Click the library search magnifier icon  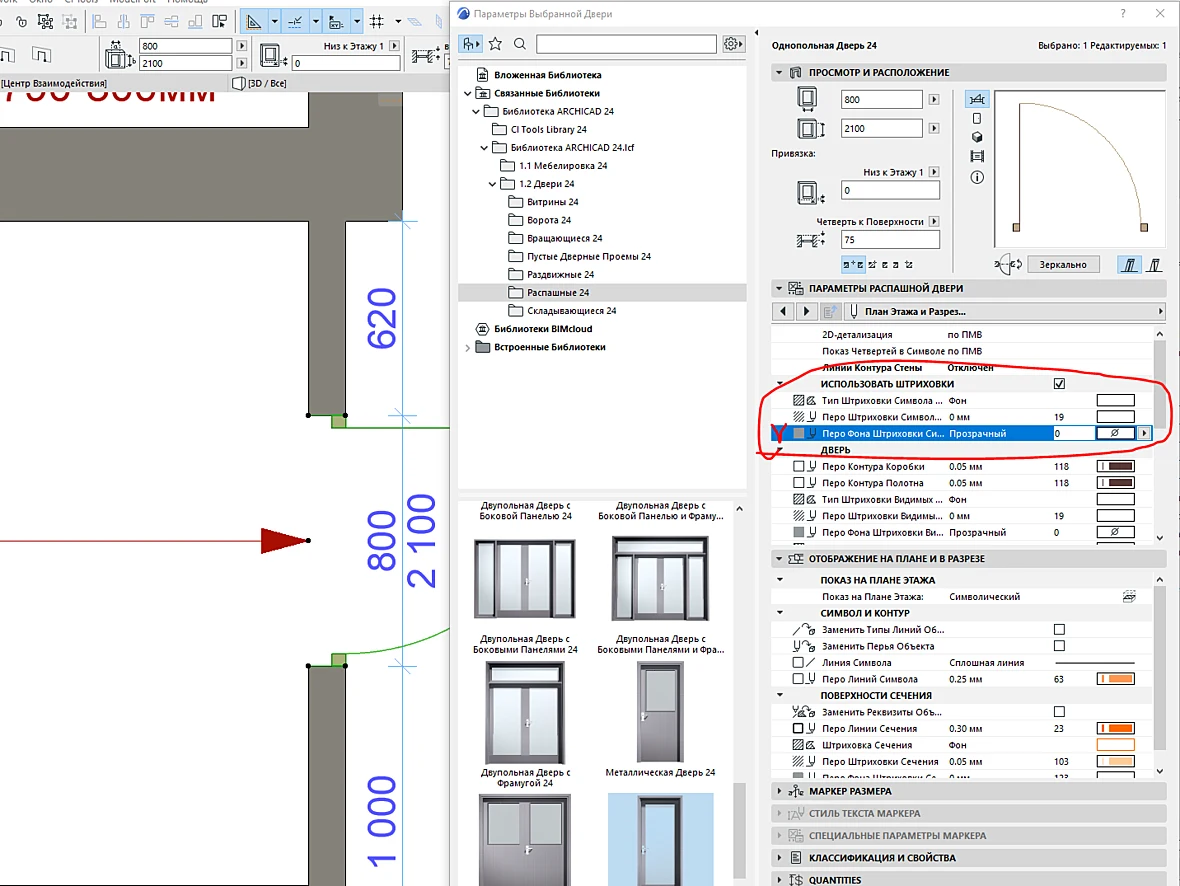(x=520, y=44)
